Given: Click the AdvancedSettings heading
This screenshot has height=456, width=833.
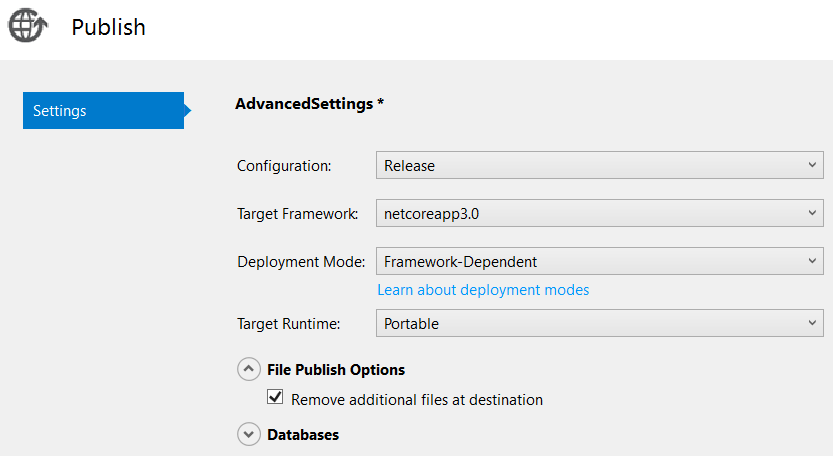Looking at the screenshot, I should click(309, 104).
